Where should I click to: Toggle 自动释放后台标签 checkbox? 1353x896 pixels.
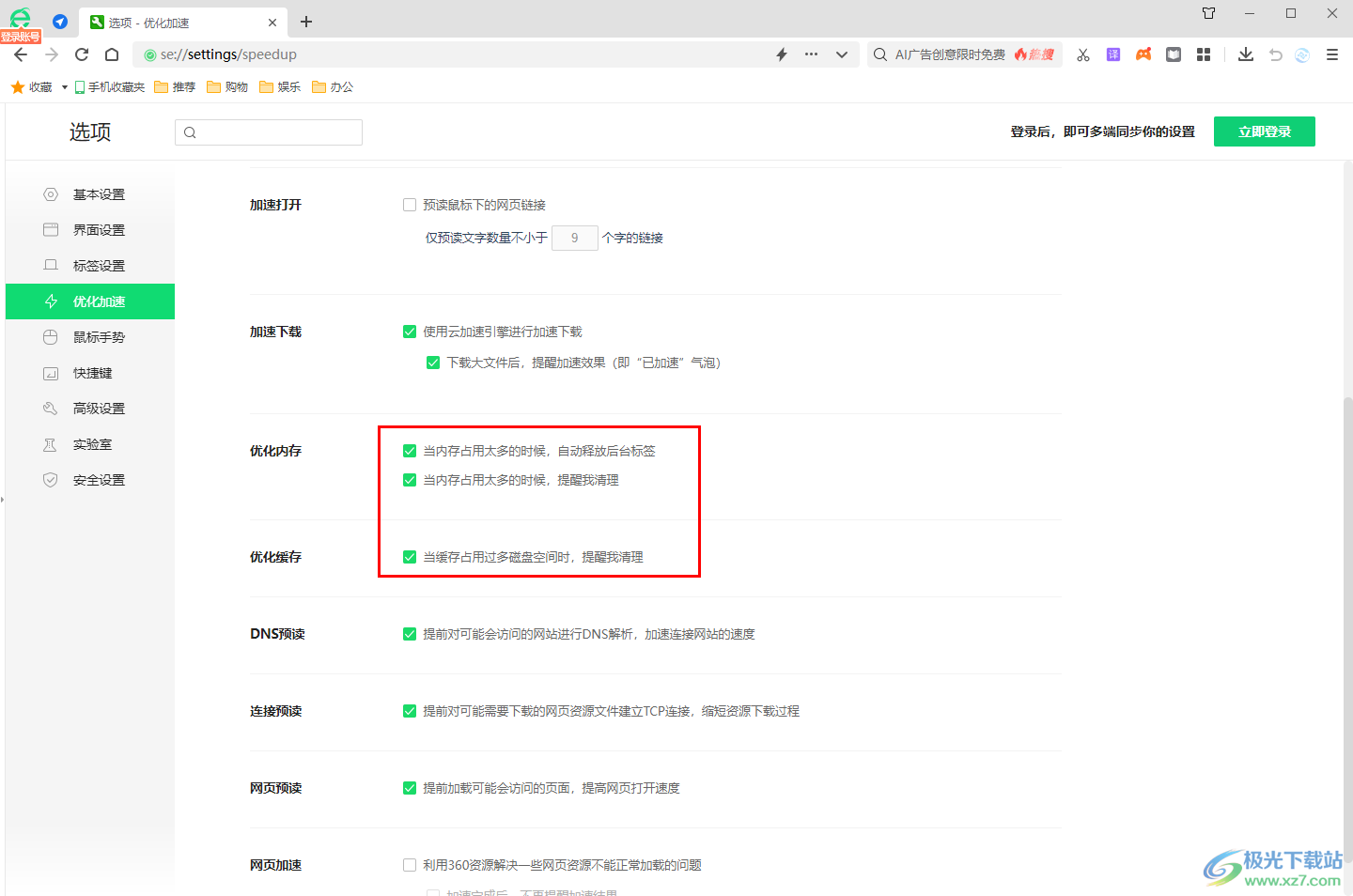pyautogui.click(x=410, y=451)
